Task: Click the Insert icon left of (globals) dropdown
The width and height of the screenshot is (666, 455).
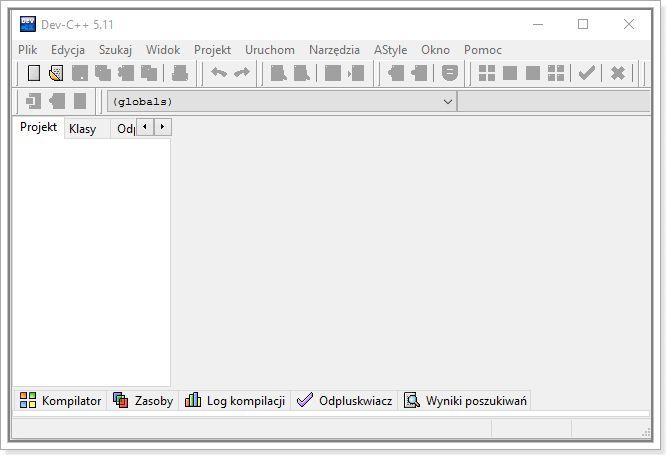Action: pyautogui.click(x=33, y=102)
